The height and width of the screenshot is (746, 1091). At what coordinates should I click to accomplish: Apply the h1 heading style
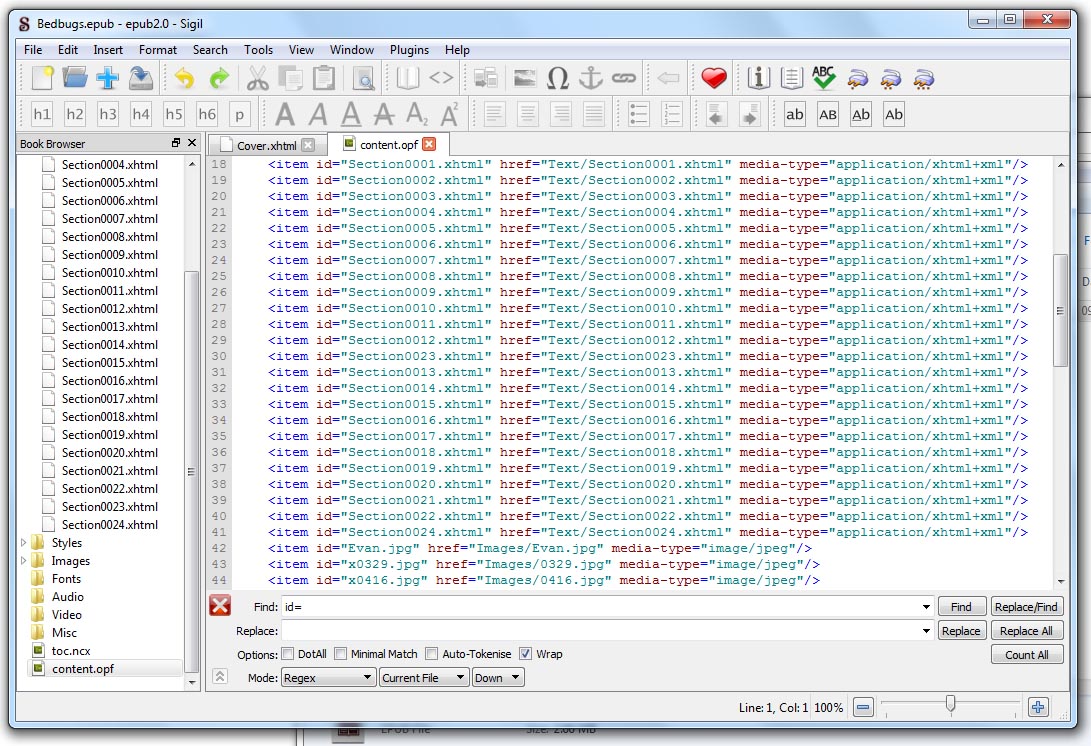pyautogui.click(x=42, y=114)
